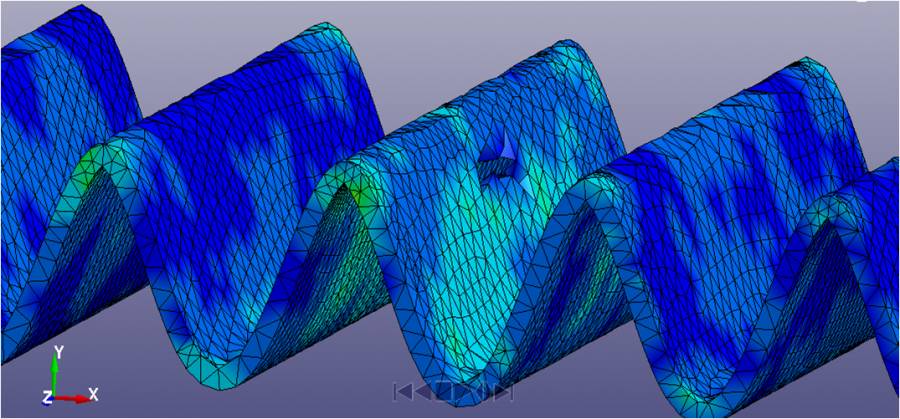Stop animation with the square button
Viewport: 900px width, 419px height.
click(x=444, y=392)
